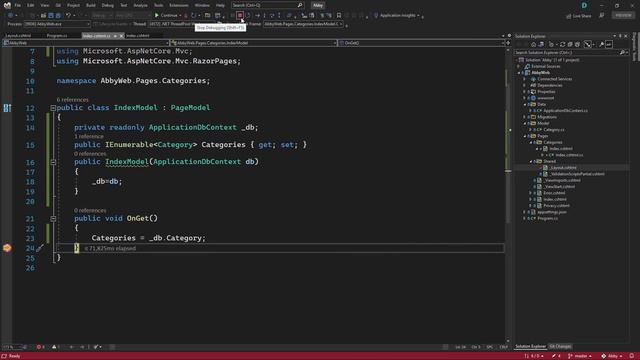This screenshot has width=640, height=360.
Task: Click the inheritance margin icon on line 12
Action: (x=7, y=108)
